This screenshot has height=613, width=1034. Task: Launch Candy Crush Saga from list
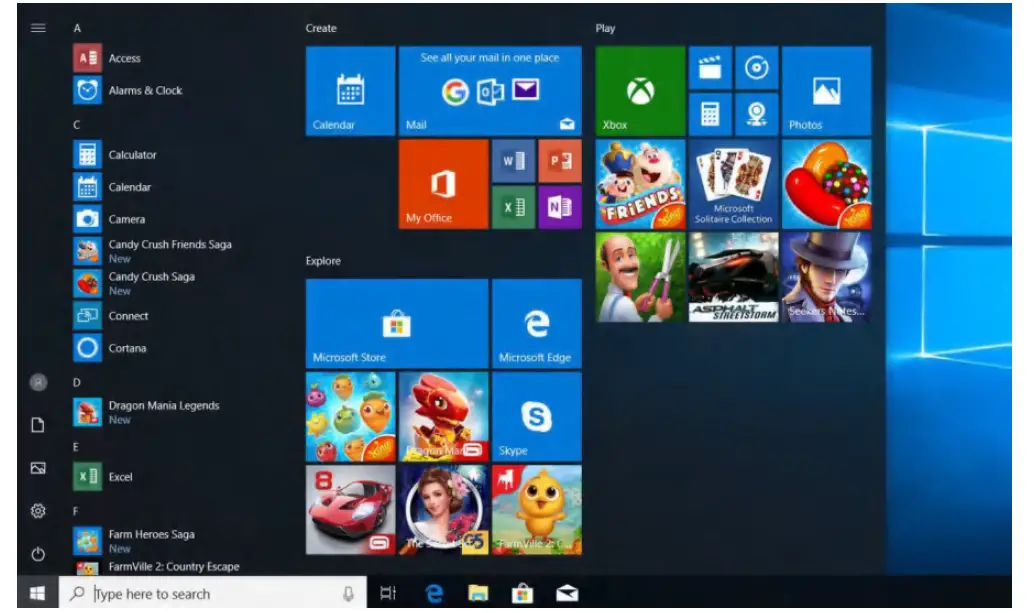(152, 283)
